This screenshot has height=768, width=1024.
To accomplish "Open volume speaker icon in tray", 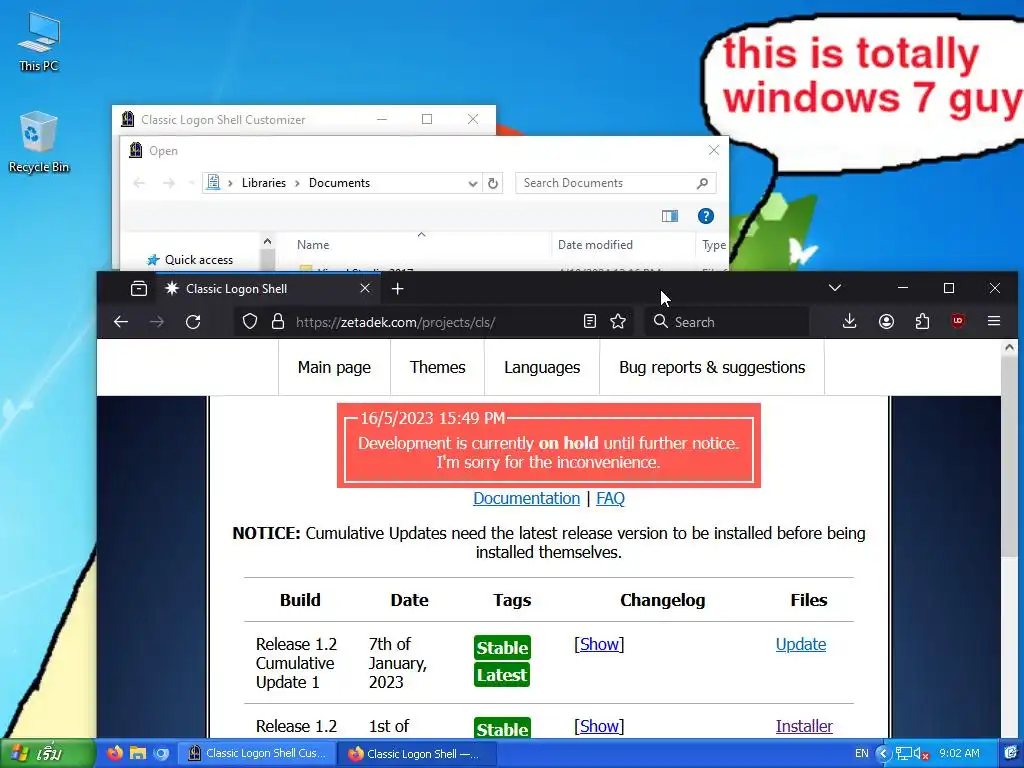I will 920,754.
